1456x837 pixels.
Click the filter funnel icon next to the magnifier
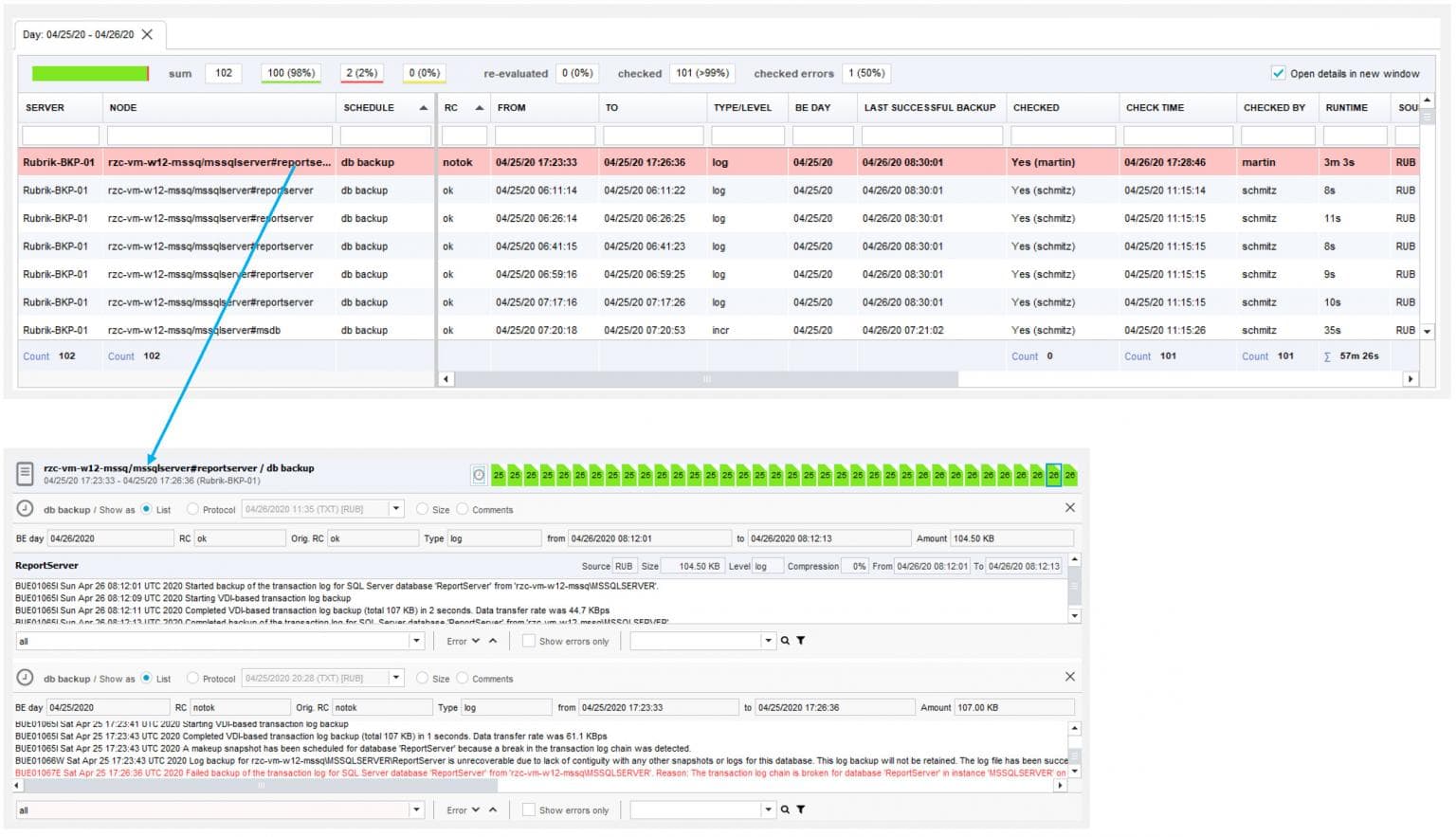coord(802,810)
